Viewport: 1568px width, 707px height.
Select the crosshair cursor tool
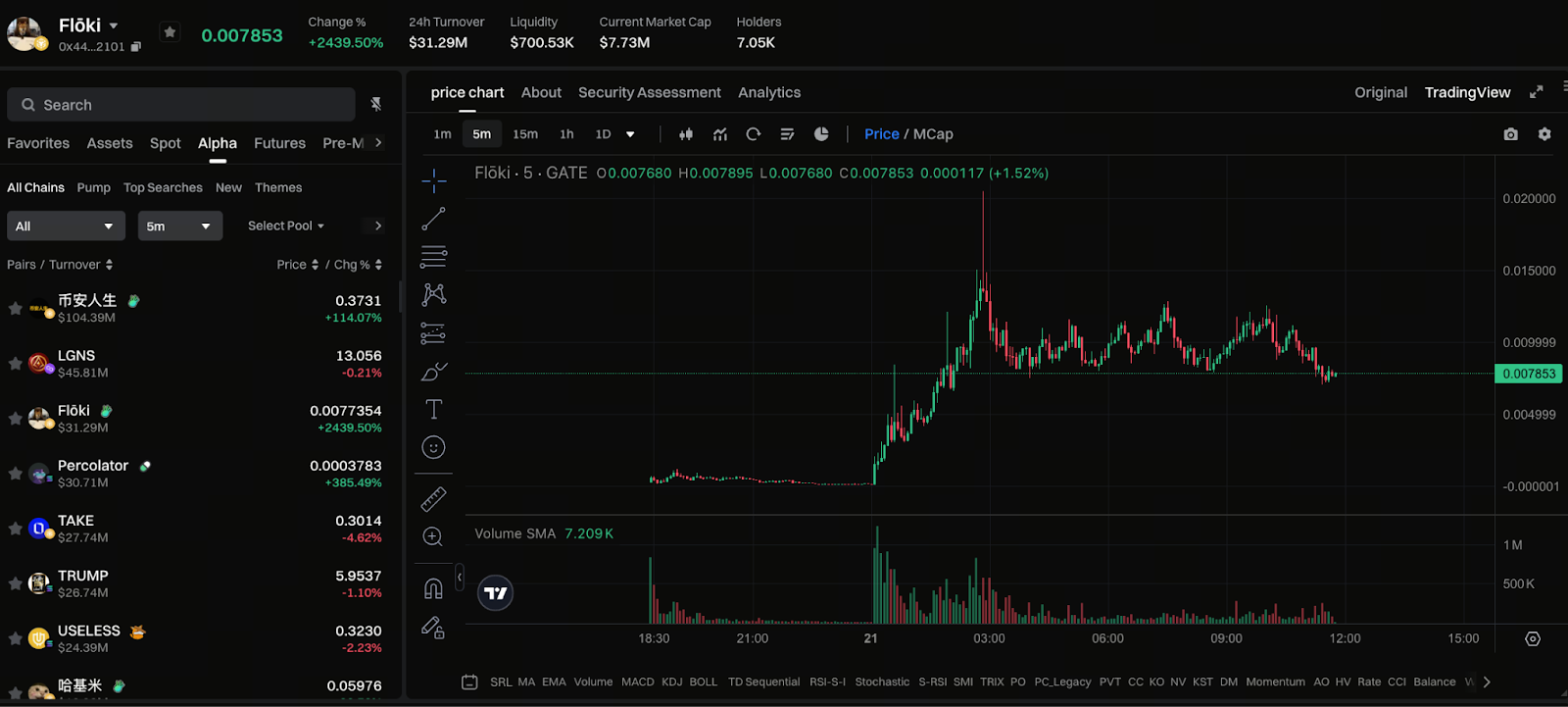[x=433, y=180]
